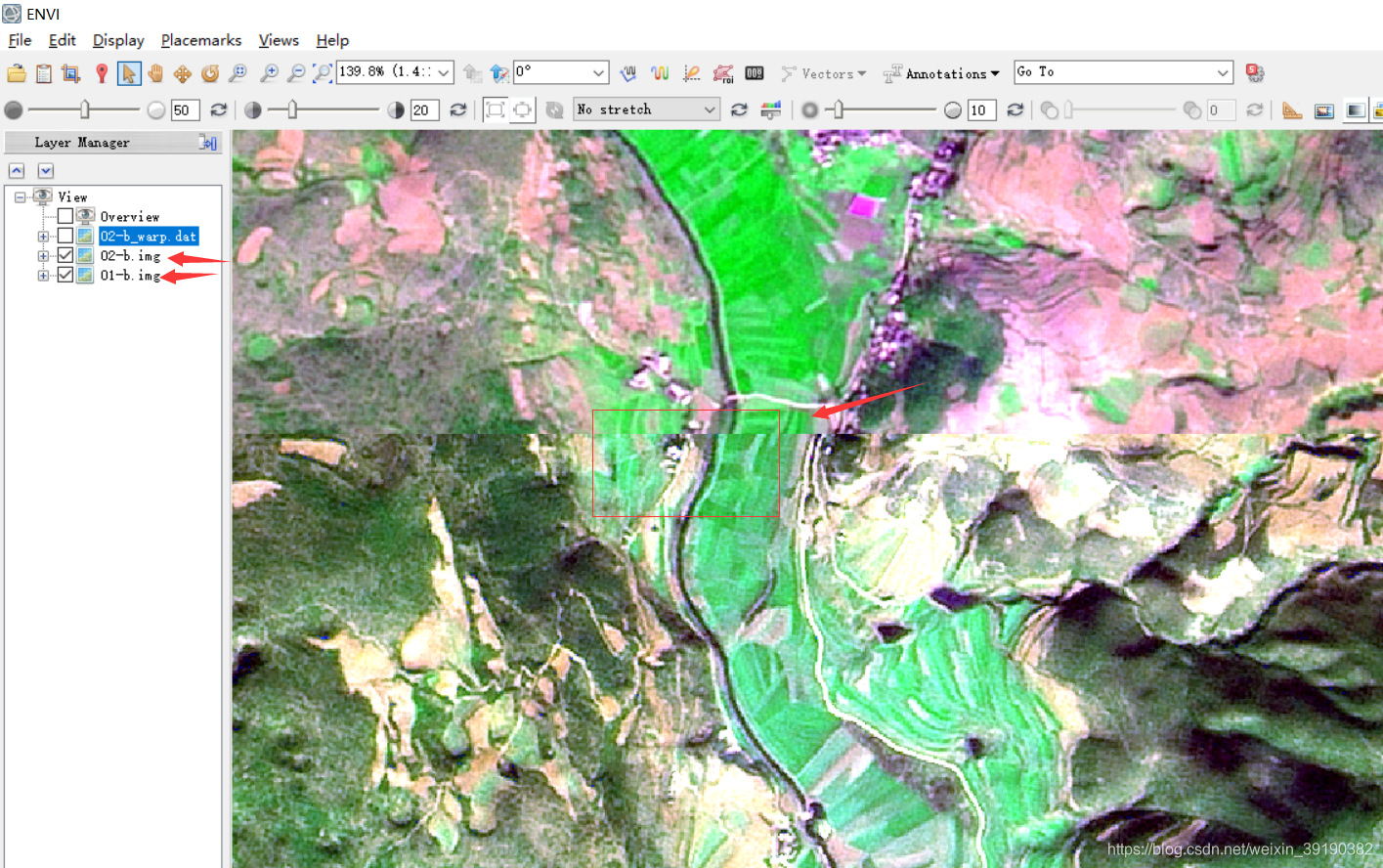Click the Toolbox gear icon after Go To
Screen dimensions: 1383x868
(1255, 73)
